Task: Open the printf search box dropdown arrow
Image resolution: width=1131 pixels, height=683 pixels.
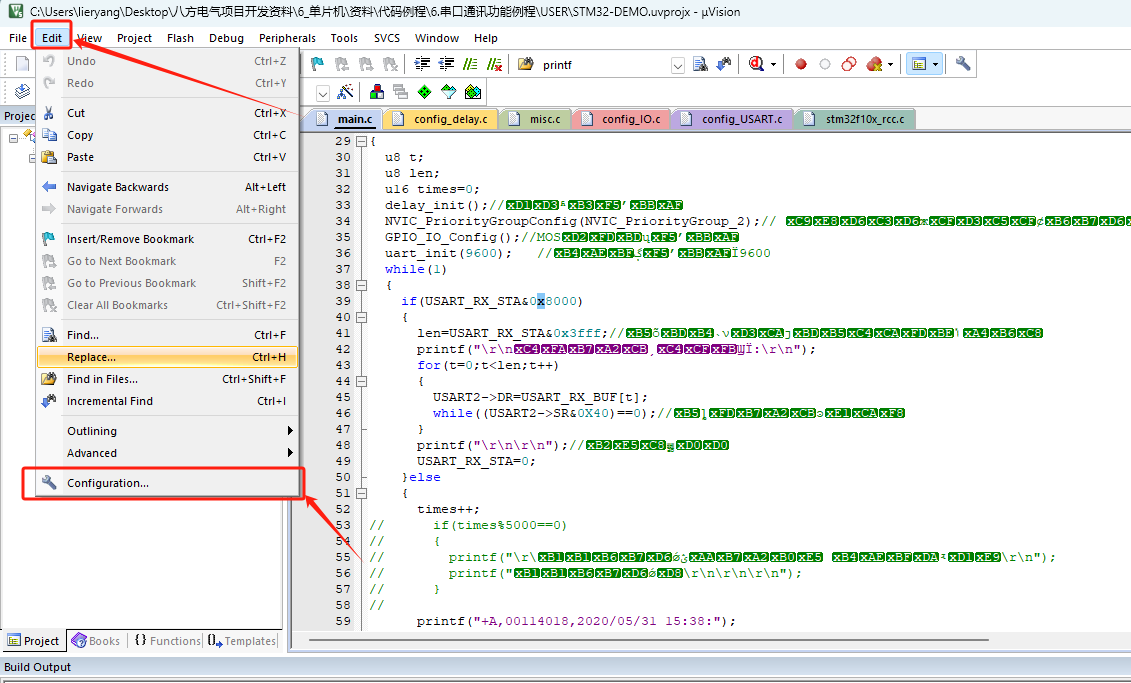Action: pos(678,65)
